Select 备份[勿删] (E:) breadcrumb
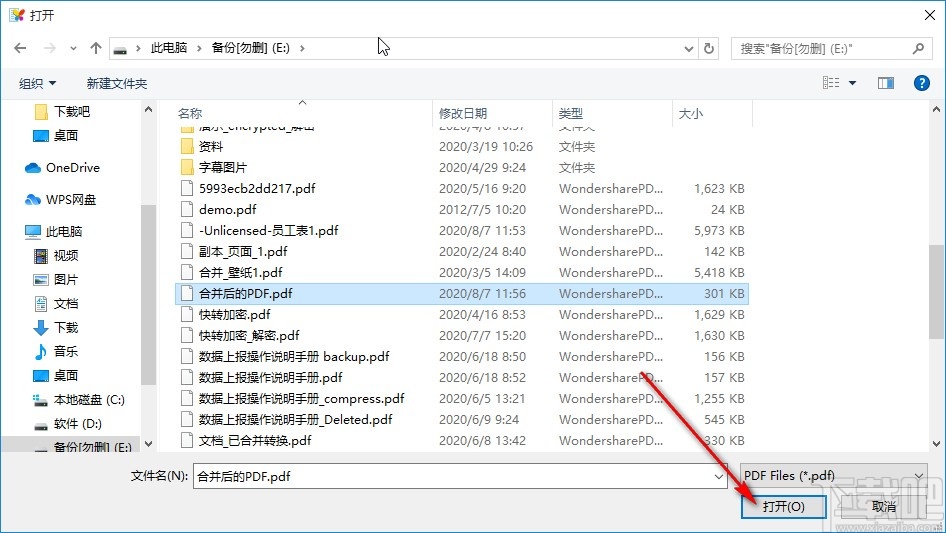Image resolution: width=946 pixels, height=533 pixels. [x=250, y=48]
